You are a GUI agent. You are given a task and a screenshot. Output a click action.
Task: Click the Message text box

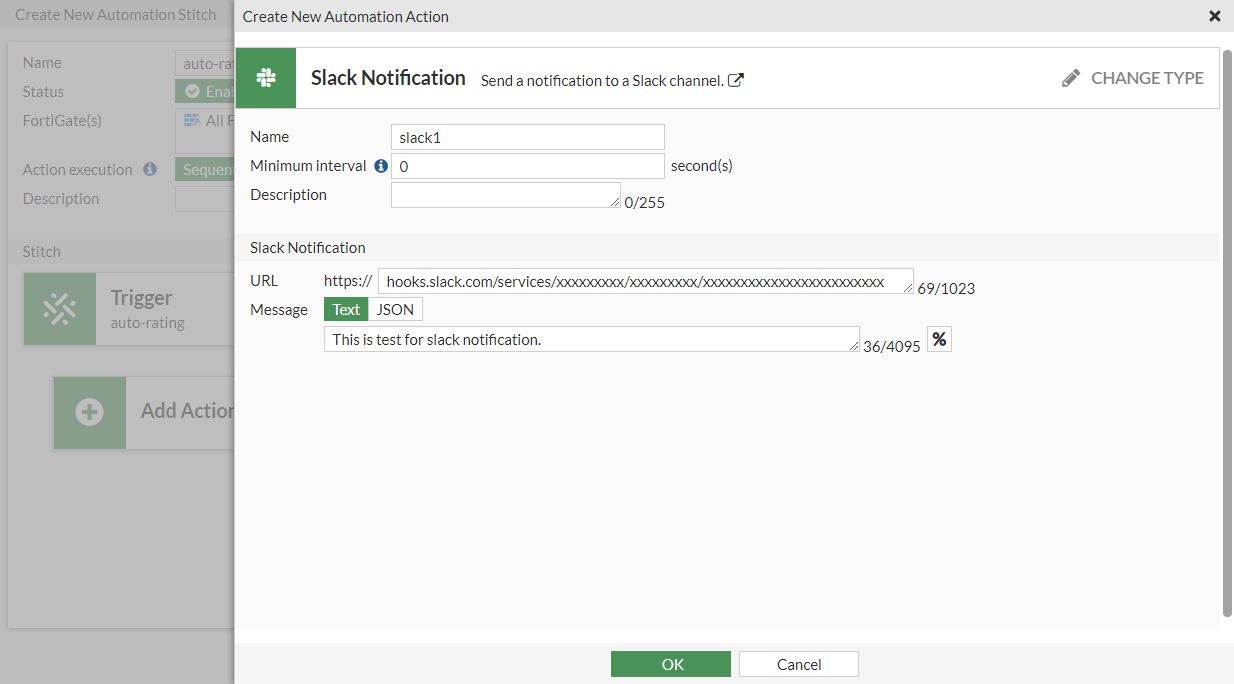point(591,339)
